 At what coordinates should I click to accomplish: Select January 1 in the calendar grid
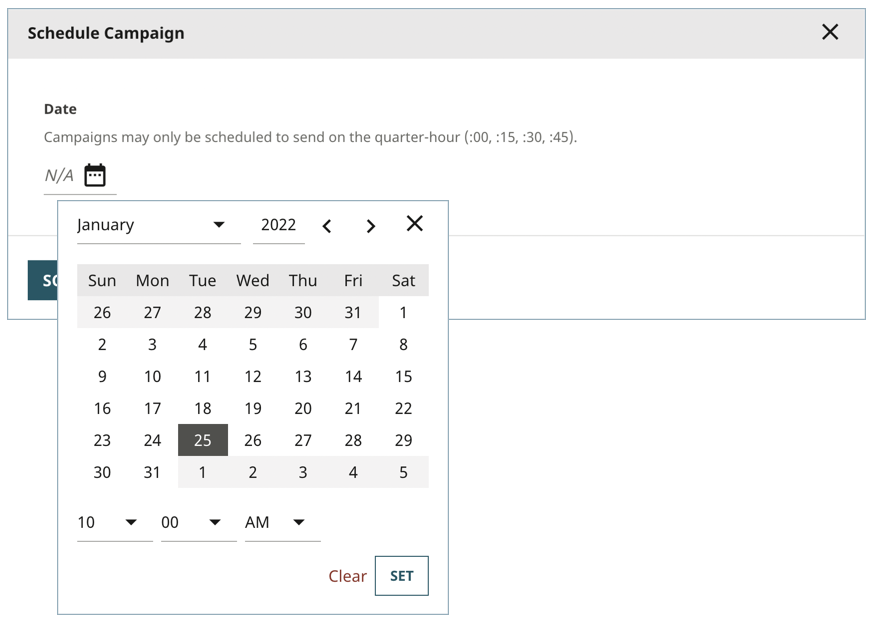click(403, 312)
